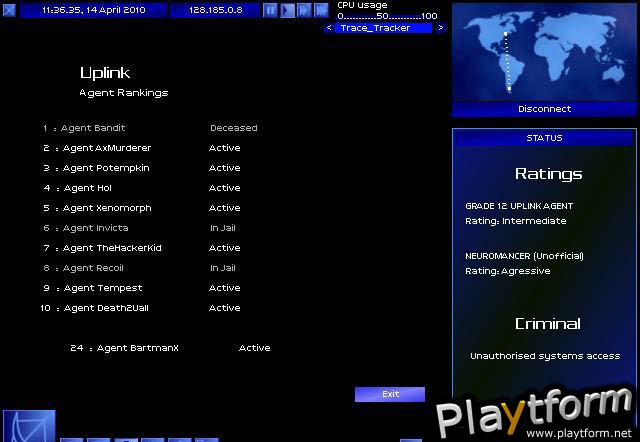The width and height of the screenshot is (640, 442).
Task: Select Agent BartmanX at rank 24
Action: point(138,348)
